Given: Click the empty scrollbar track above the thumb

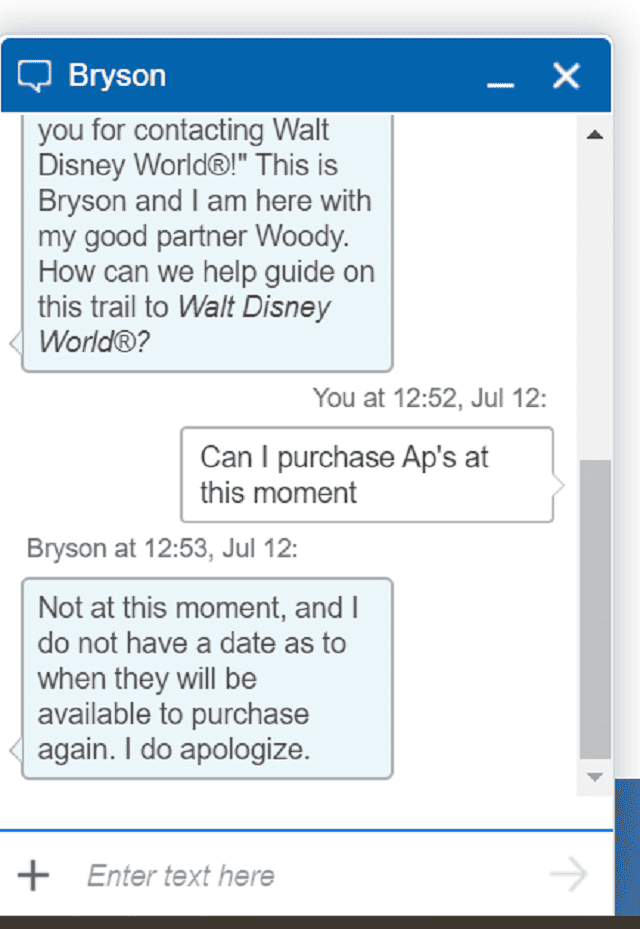Looking at the screenshot, I should pyautogui.click(x=594, y=301).
